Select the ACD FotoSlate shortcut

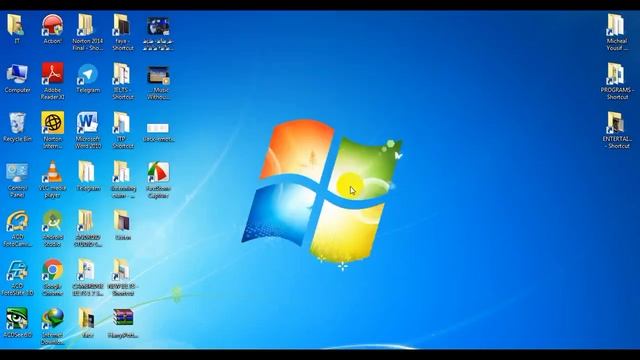pyautogui.click(x=17, y=278)
